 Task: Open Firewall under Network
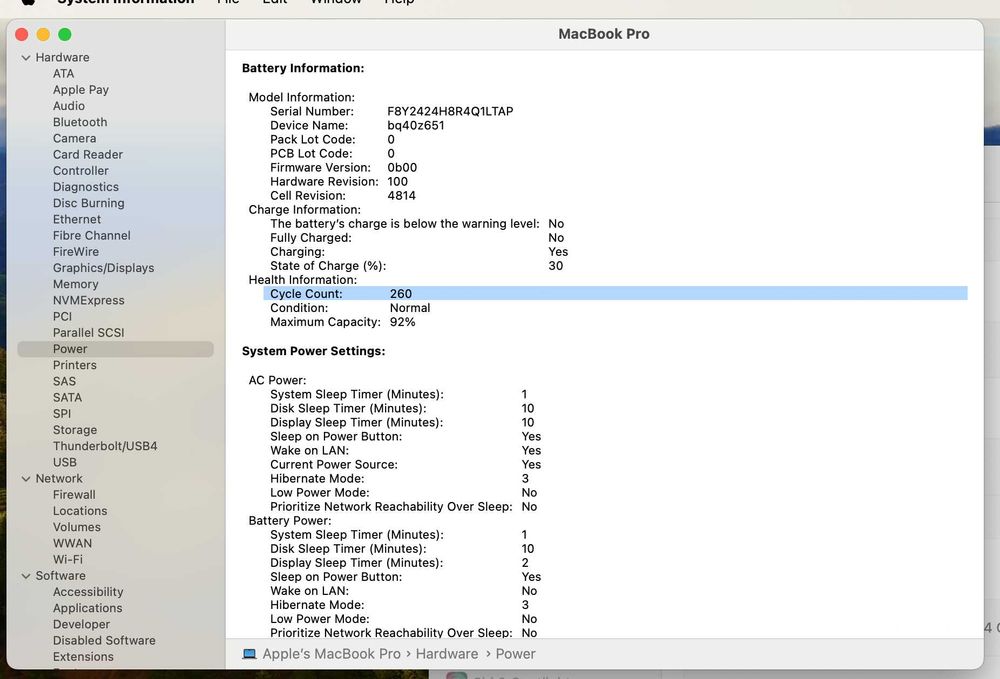[74, 495]
